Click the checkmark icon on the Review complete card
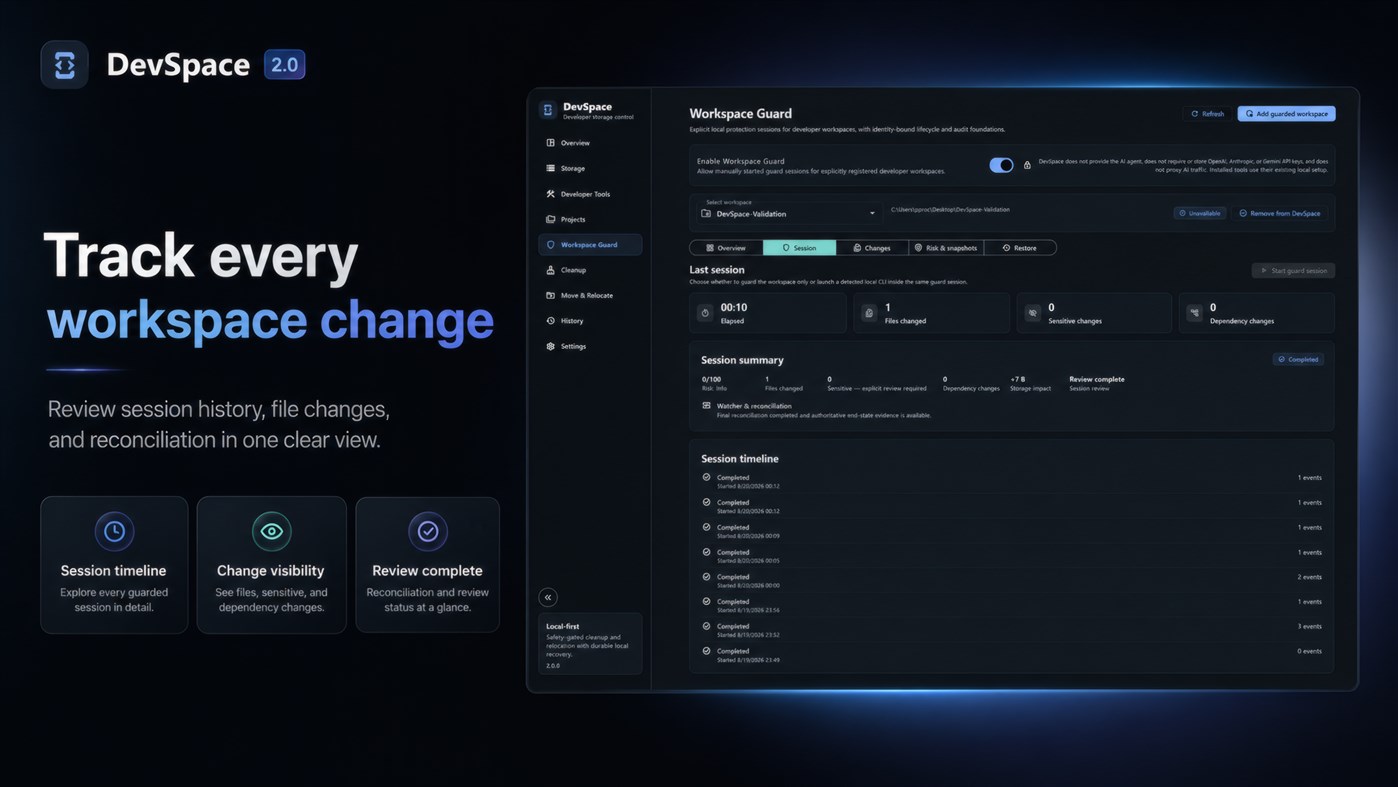The height and width of the screenshot is (787, 1398). pyautogui.click(x=428, y=531)
